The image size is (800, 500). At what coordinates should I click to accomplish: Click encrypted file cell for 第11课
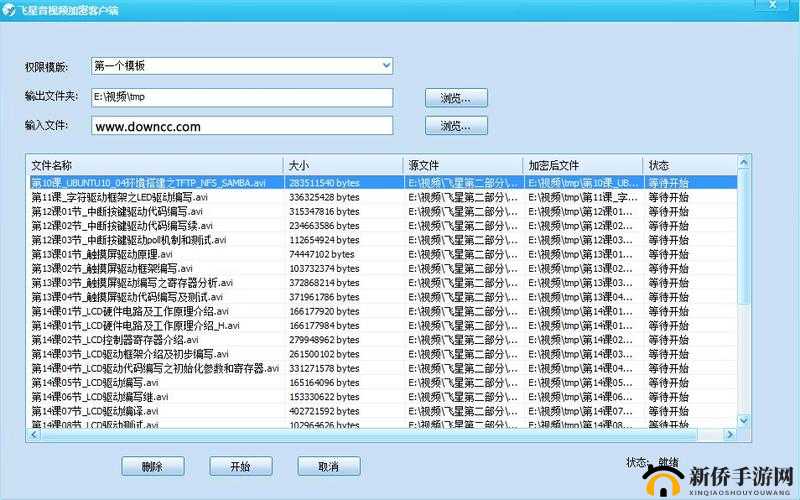(583, 197)
